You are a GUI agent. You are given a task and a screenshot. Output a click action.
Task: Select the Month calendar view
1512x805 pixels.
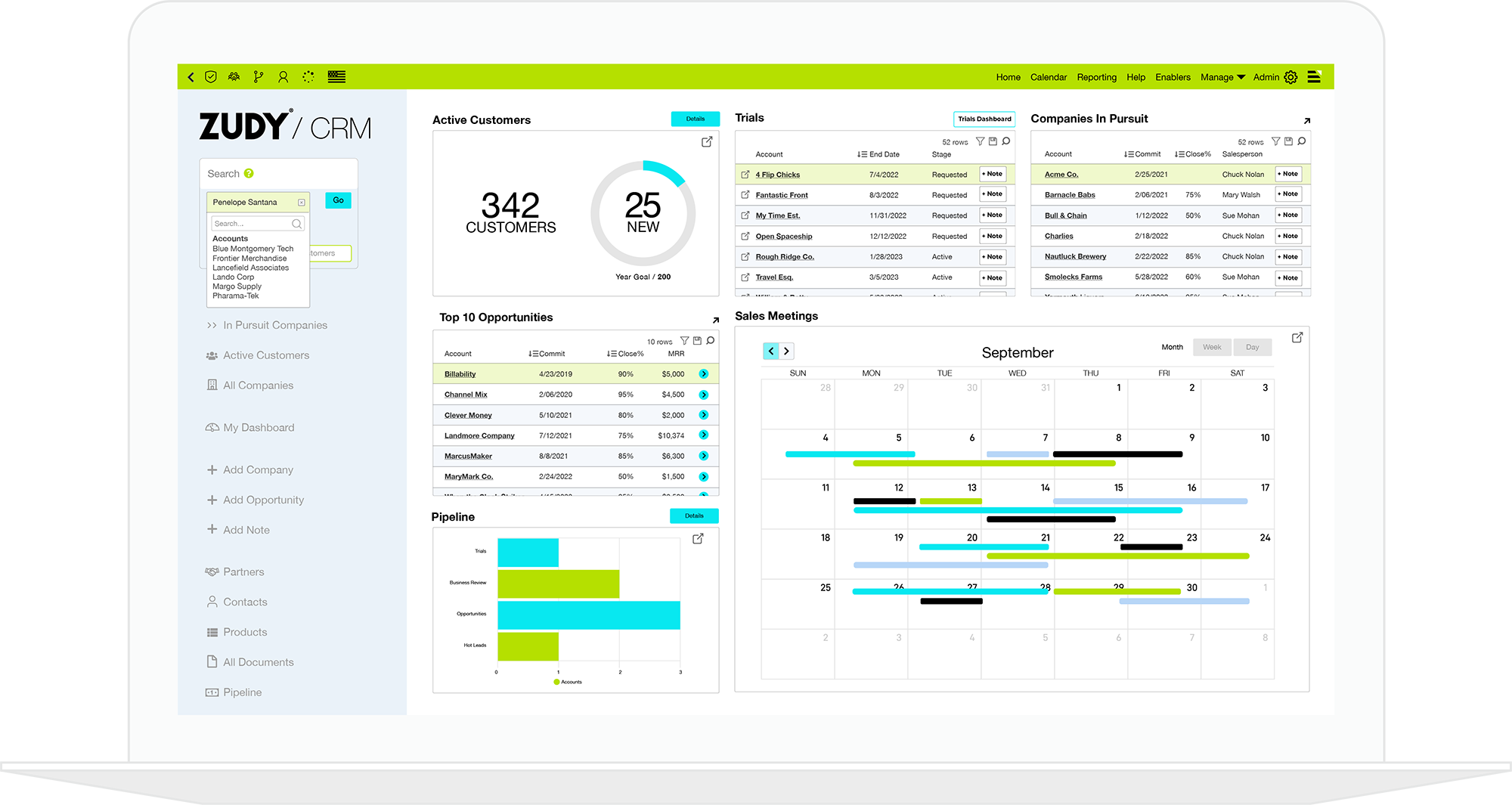pyautogui.click(x=1172, y=348)
